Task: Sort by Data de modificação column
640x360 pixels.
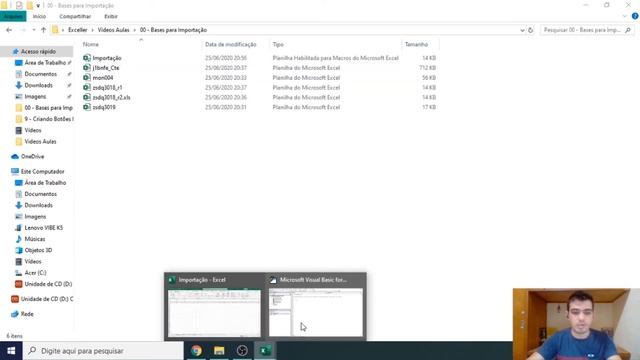Action: point(231,44)
